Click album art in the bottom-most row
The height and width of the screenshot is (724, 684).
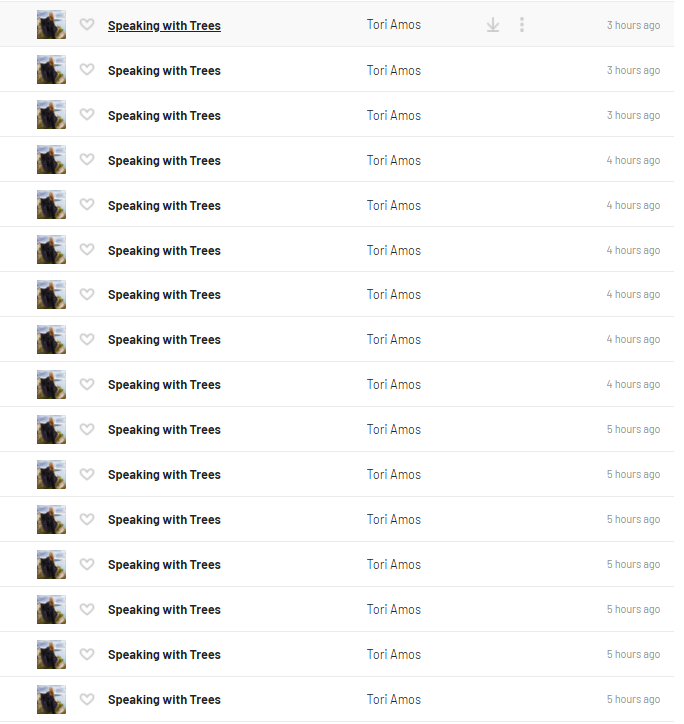pyautogui.click(x=51, y=700)
